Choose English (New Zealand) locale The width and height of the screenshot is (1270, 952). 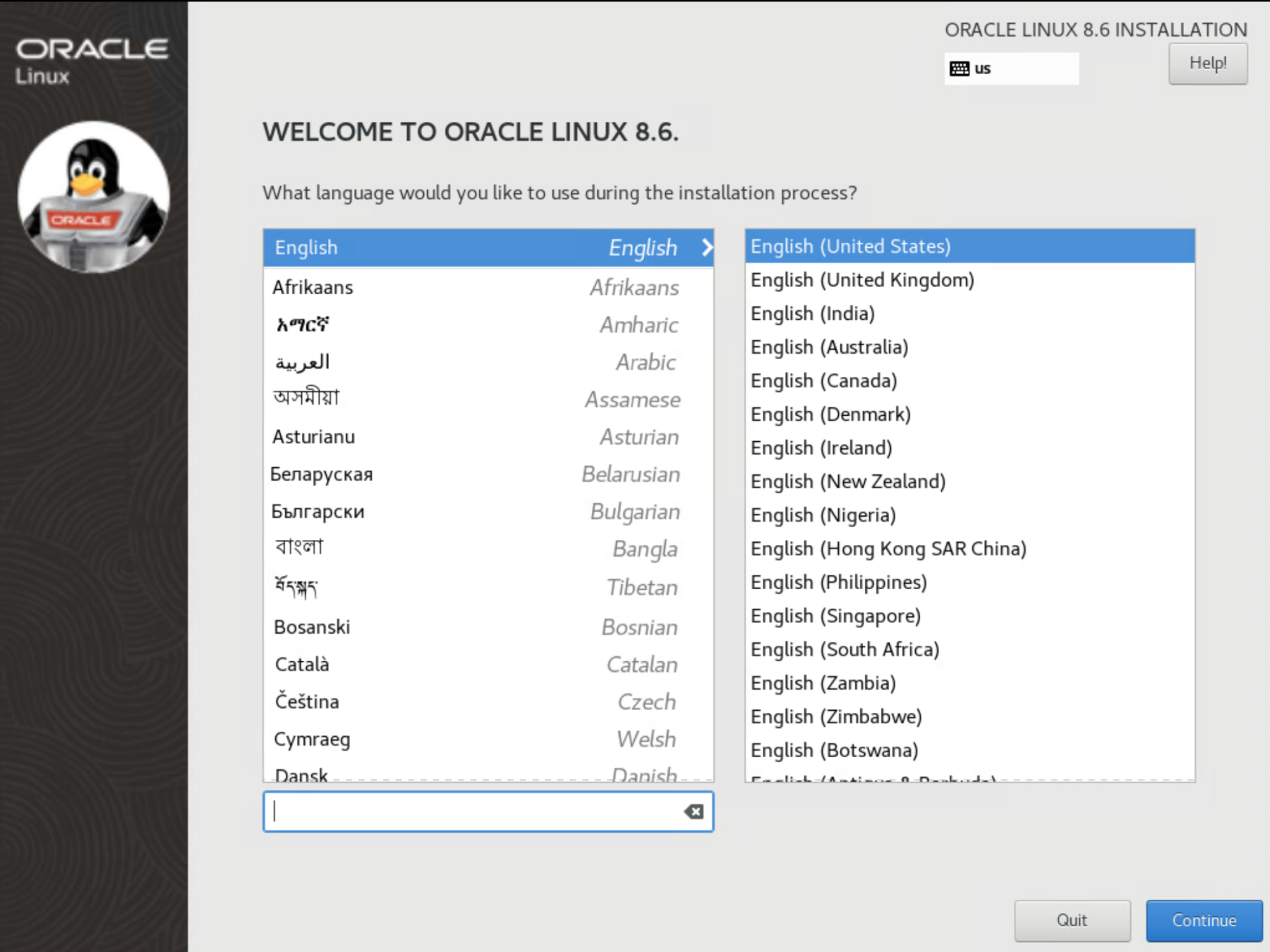tap(970, 481)
